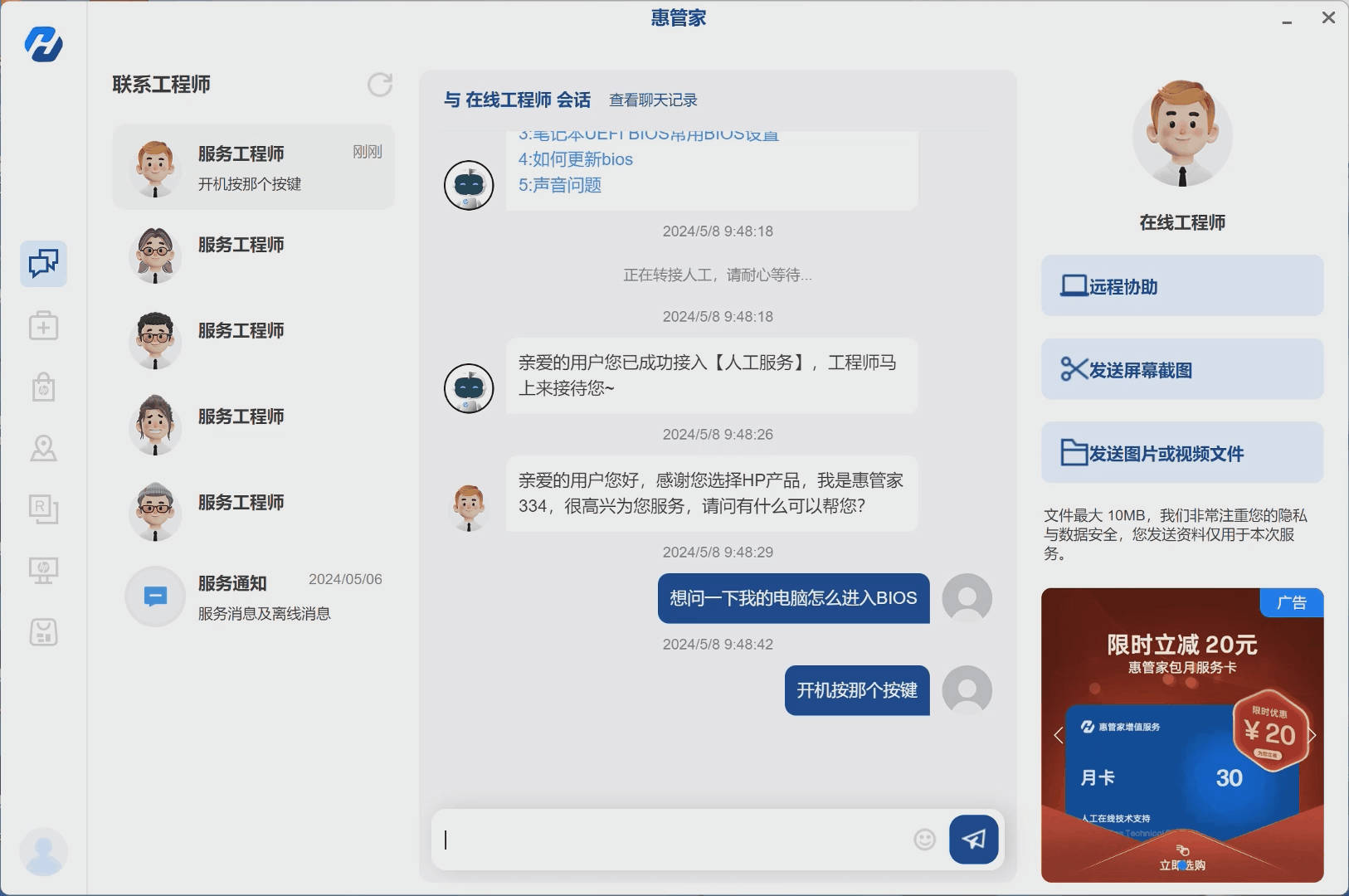Minimize the 惠管家 window
The image size is (1349, 896).
coord(1287,20)
